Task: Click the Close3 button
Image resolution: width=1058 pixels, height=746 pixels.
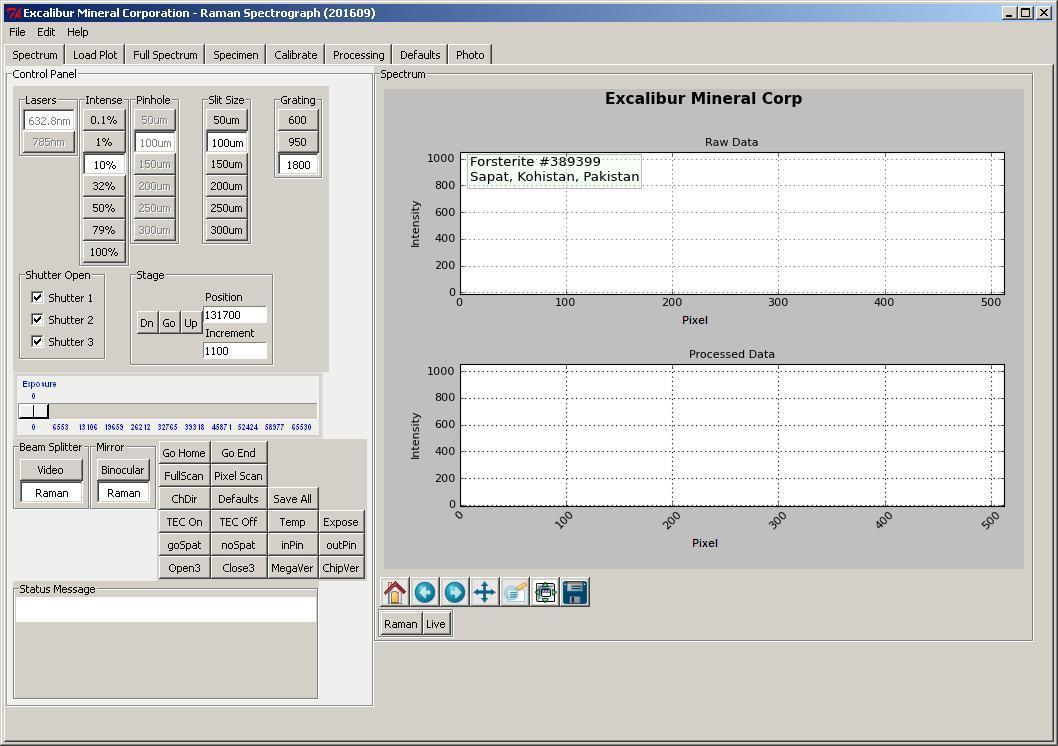Action: pos(238,567)
